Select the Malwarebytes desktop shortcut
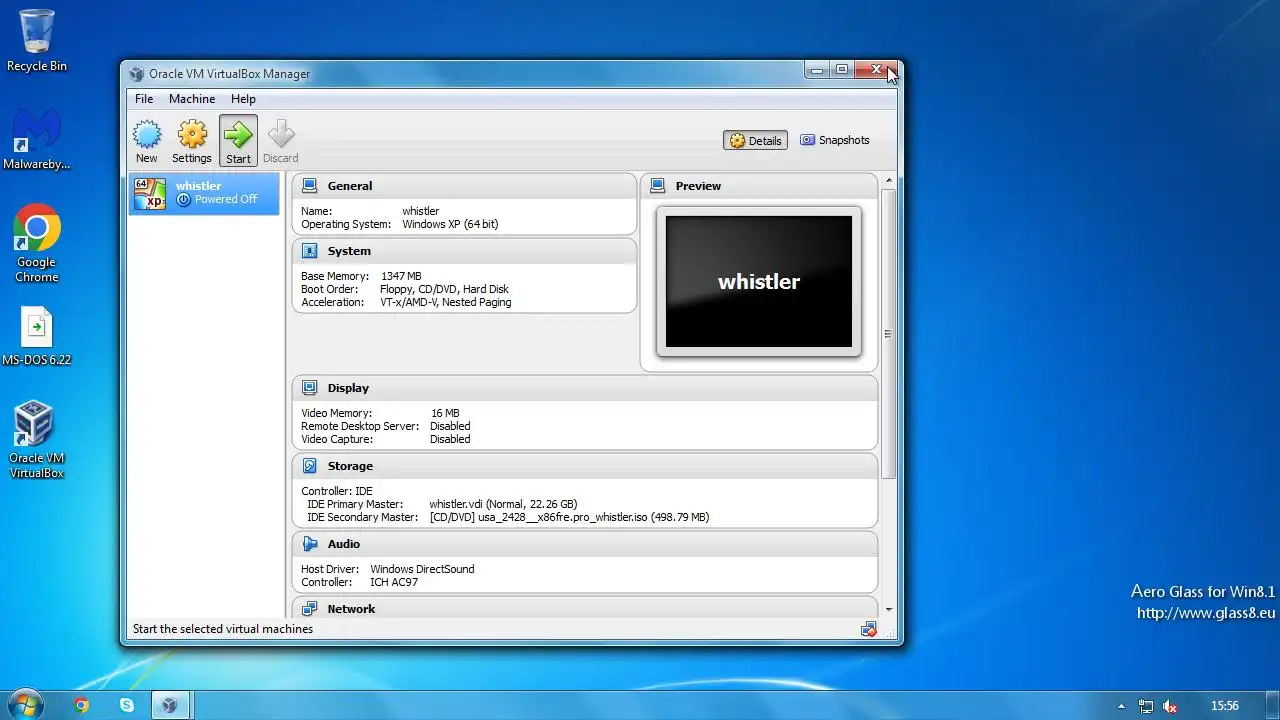Image resolution: width=1280 pixels, height=720 pixels. point(37,139)
